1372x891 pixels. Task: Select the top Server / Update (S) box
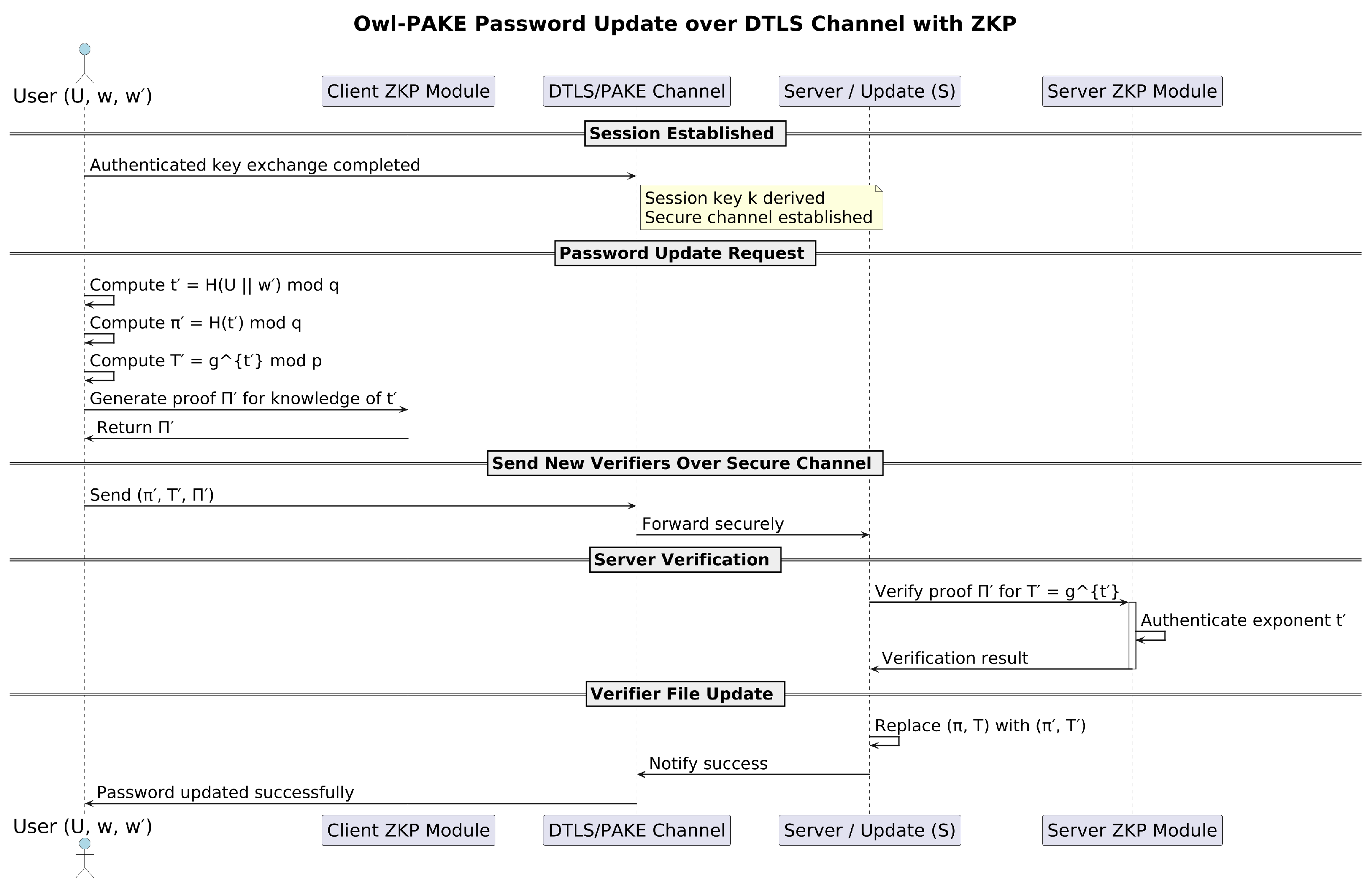coord(869,91)
